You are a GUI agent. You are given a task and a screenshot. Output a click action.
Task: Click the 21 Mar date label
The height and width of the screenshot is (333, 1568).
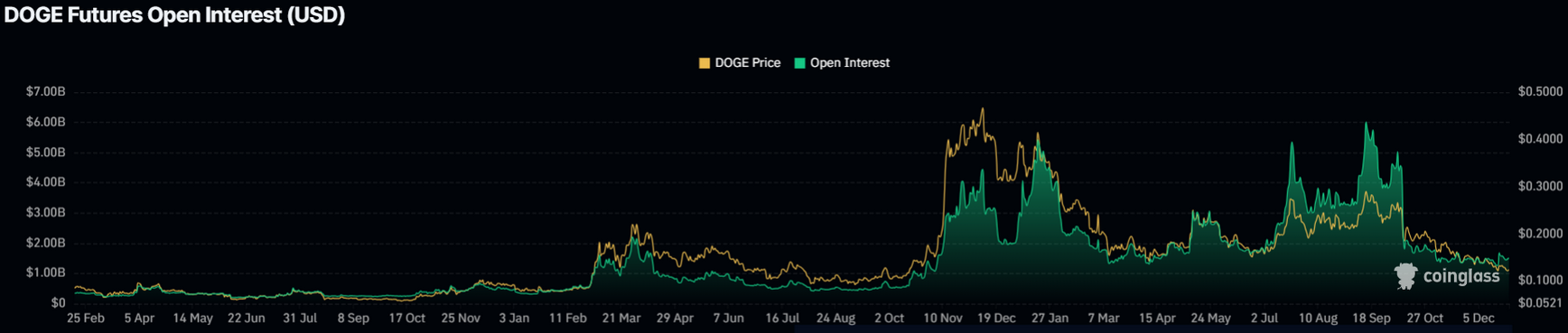tap(621, 319)
